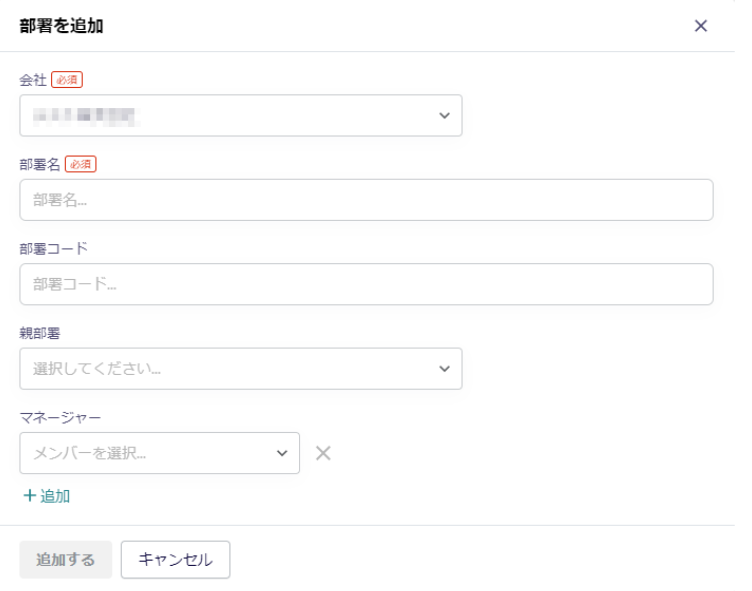Click the 親部署 field label

pyautogui.click(x=40, y=333)
